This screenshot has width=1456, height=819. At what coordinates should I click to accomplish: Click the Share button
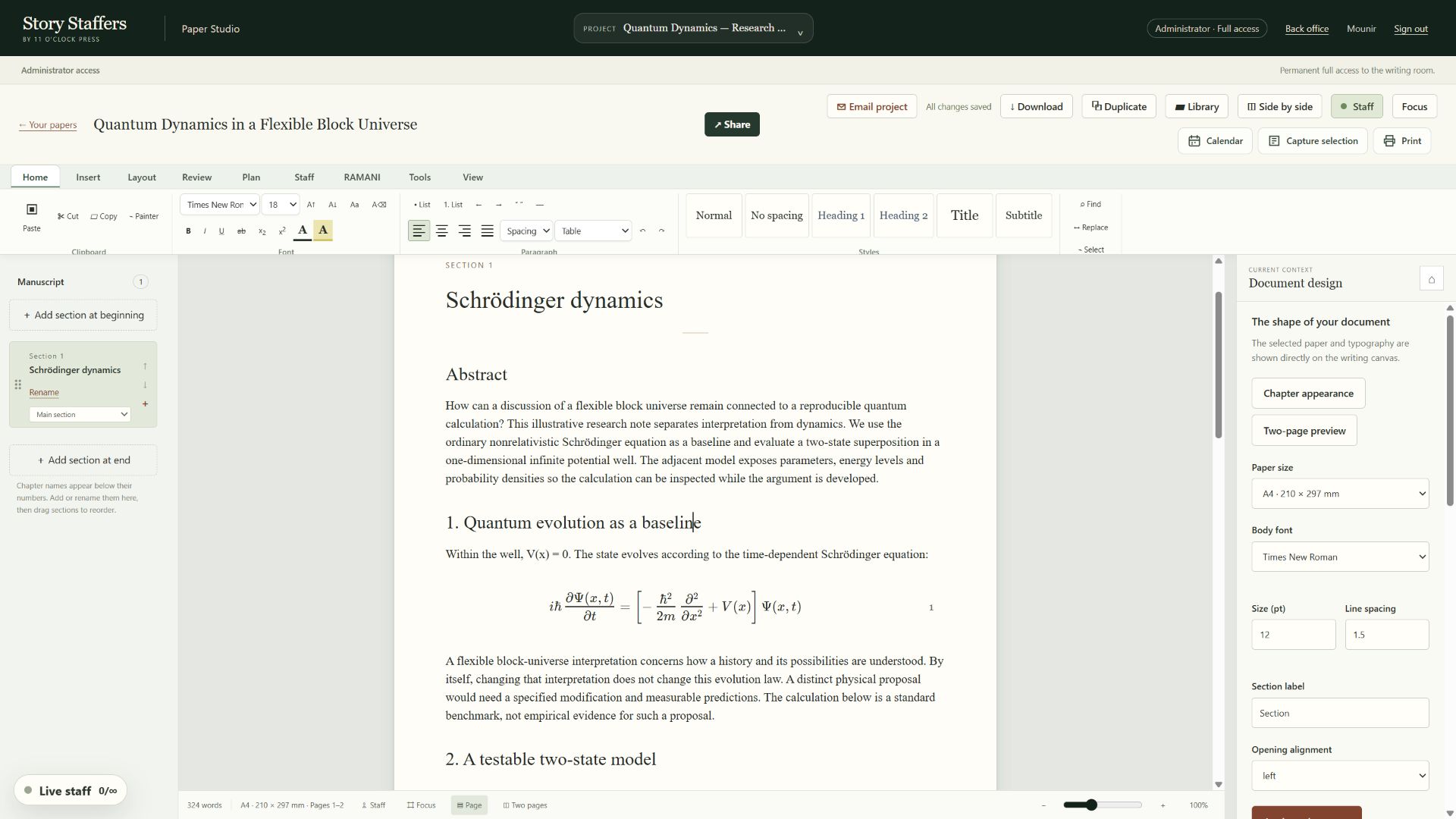(x=732, y=124)
